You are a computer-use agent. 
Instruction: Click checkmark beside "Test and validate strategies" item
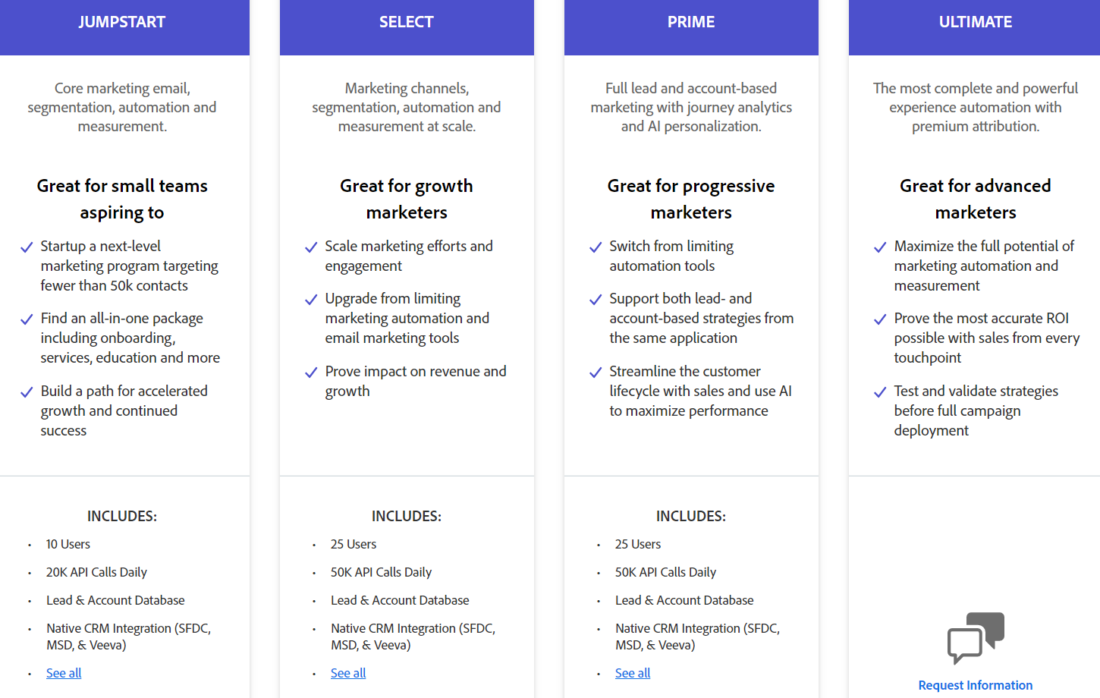tap(879, 391)
